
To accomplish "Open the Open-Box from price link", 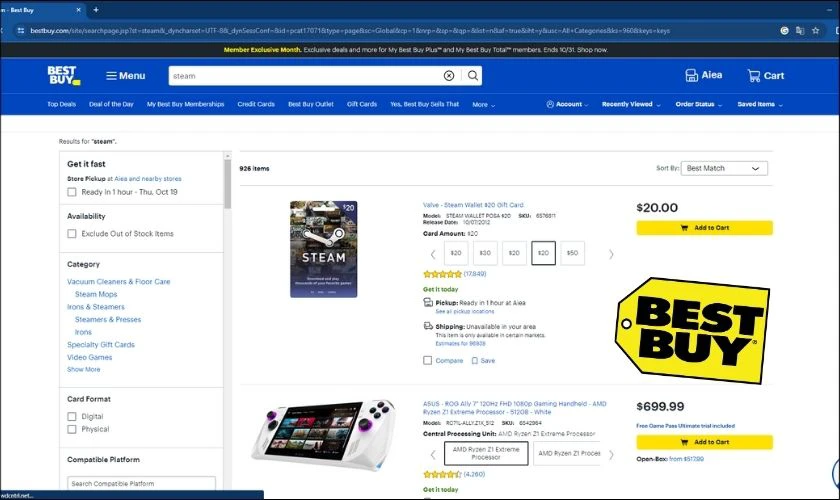I will coord(686,459).
